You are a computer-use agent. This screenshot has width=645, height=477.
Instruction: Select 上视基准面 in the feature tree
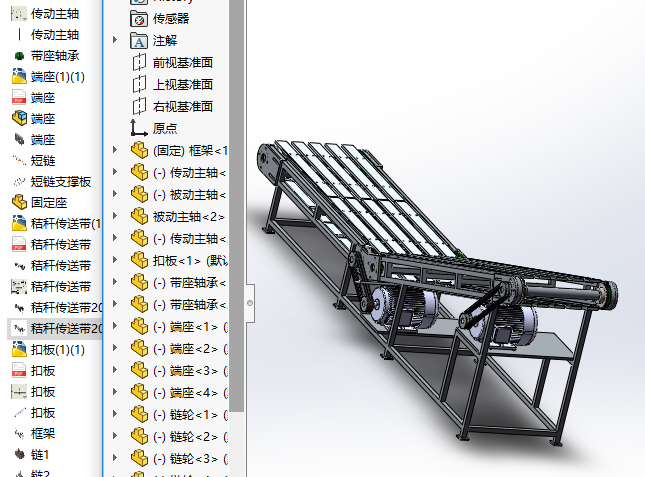pyautogui.click(x=183, y=85)
